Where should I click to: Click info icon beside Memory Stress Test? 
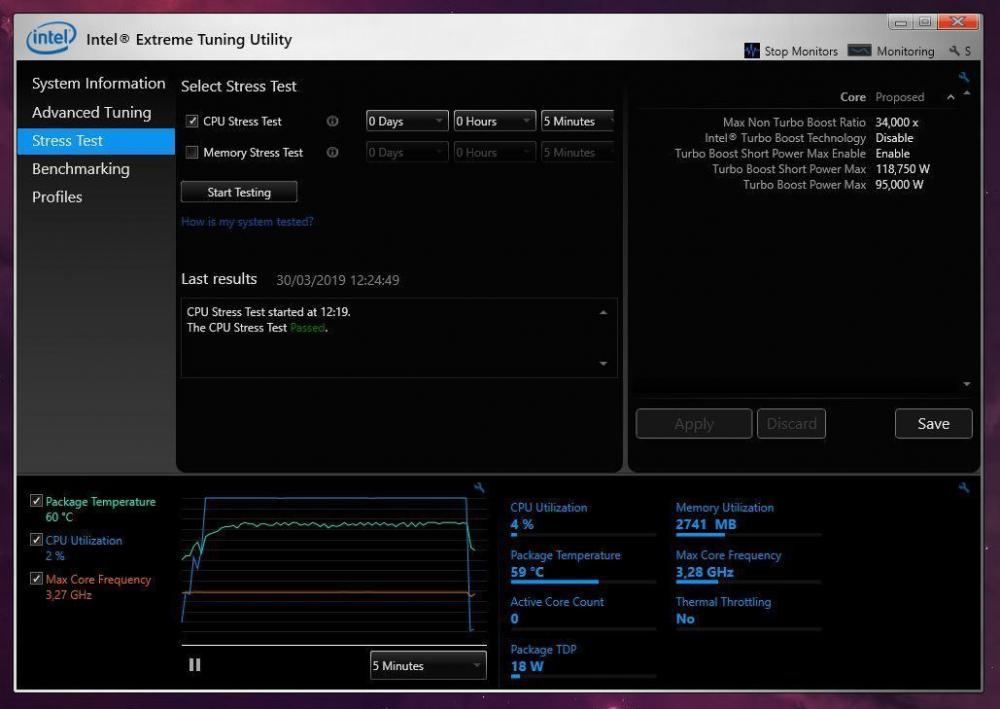pyautogui.click(x=333, y=153)
